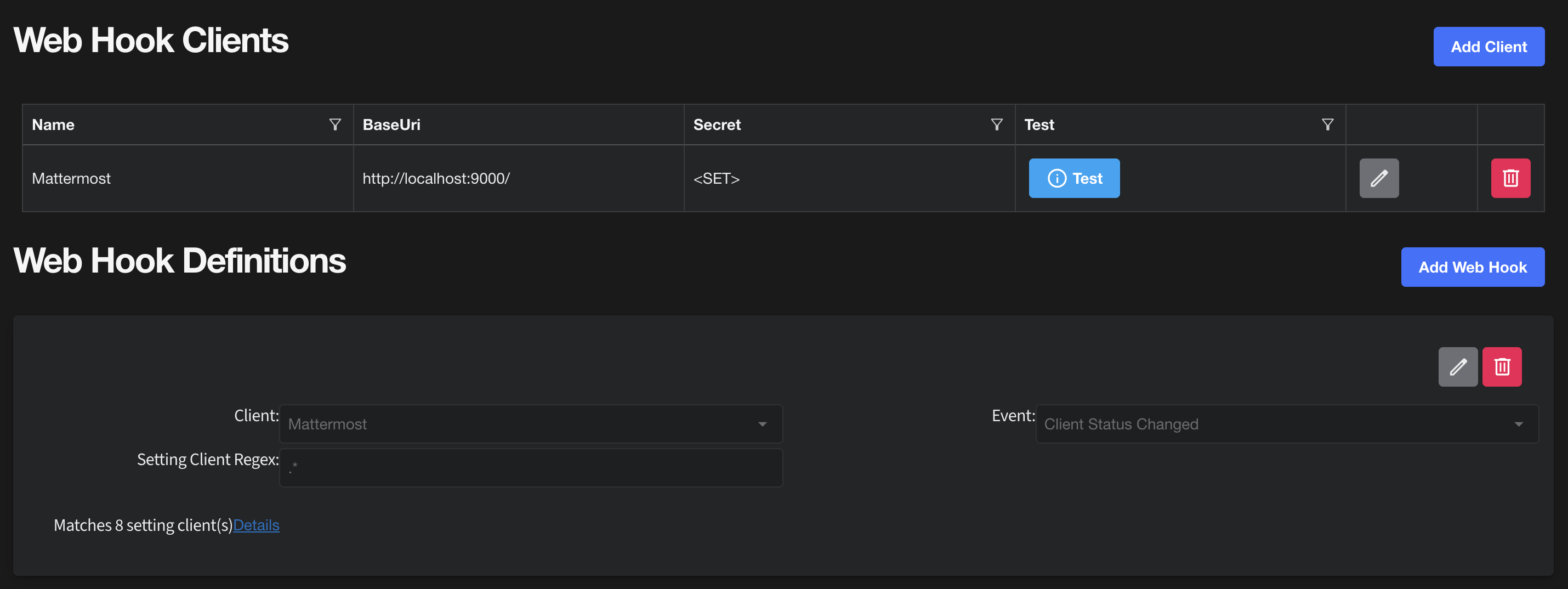The image size is (1568, 589).
Task: Click the Client: label
Action: click(x=256, y=415)
